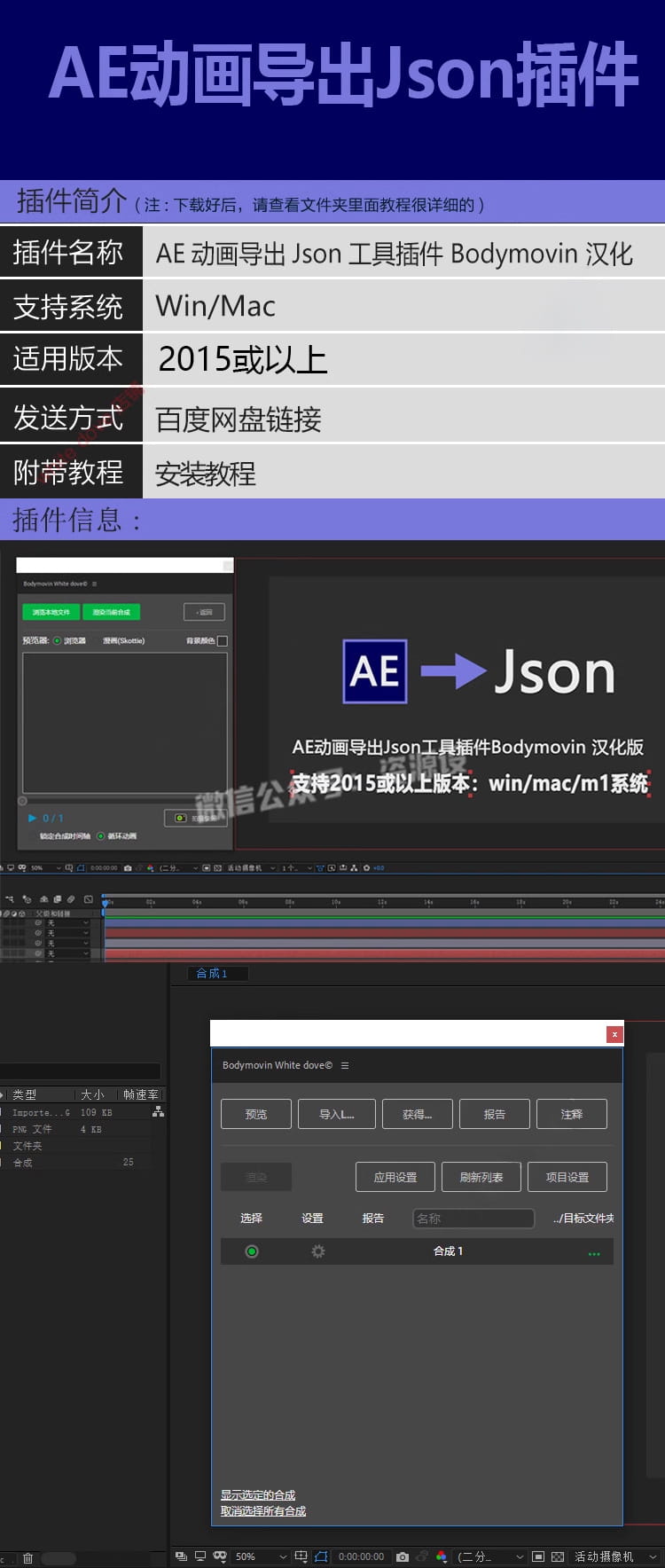
Task: Click the trash icon in project panel
Action: (27, 1557)
